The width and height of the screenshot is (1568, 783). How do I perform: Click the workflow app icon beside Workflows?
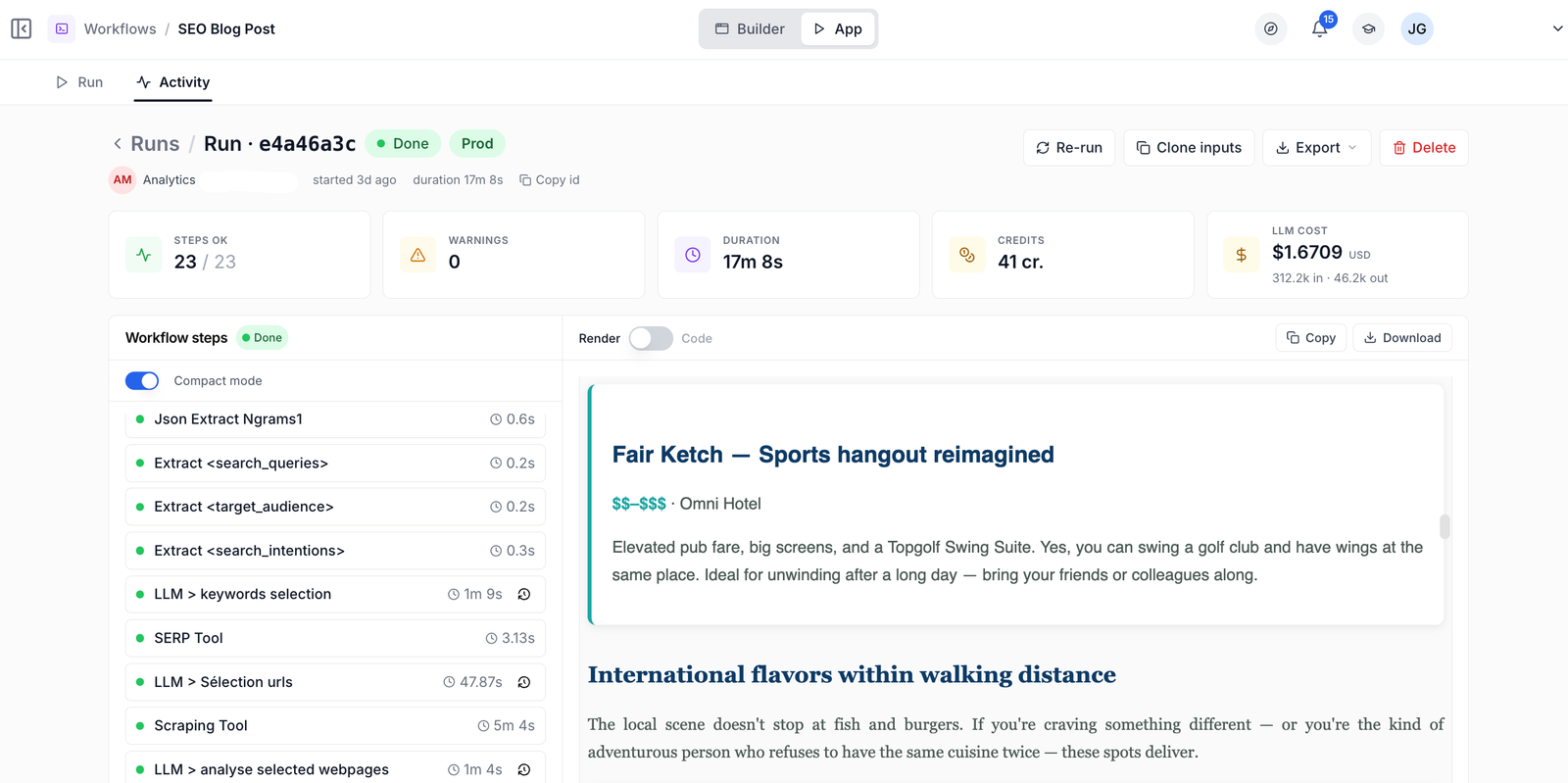tap(62, 29)
